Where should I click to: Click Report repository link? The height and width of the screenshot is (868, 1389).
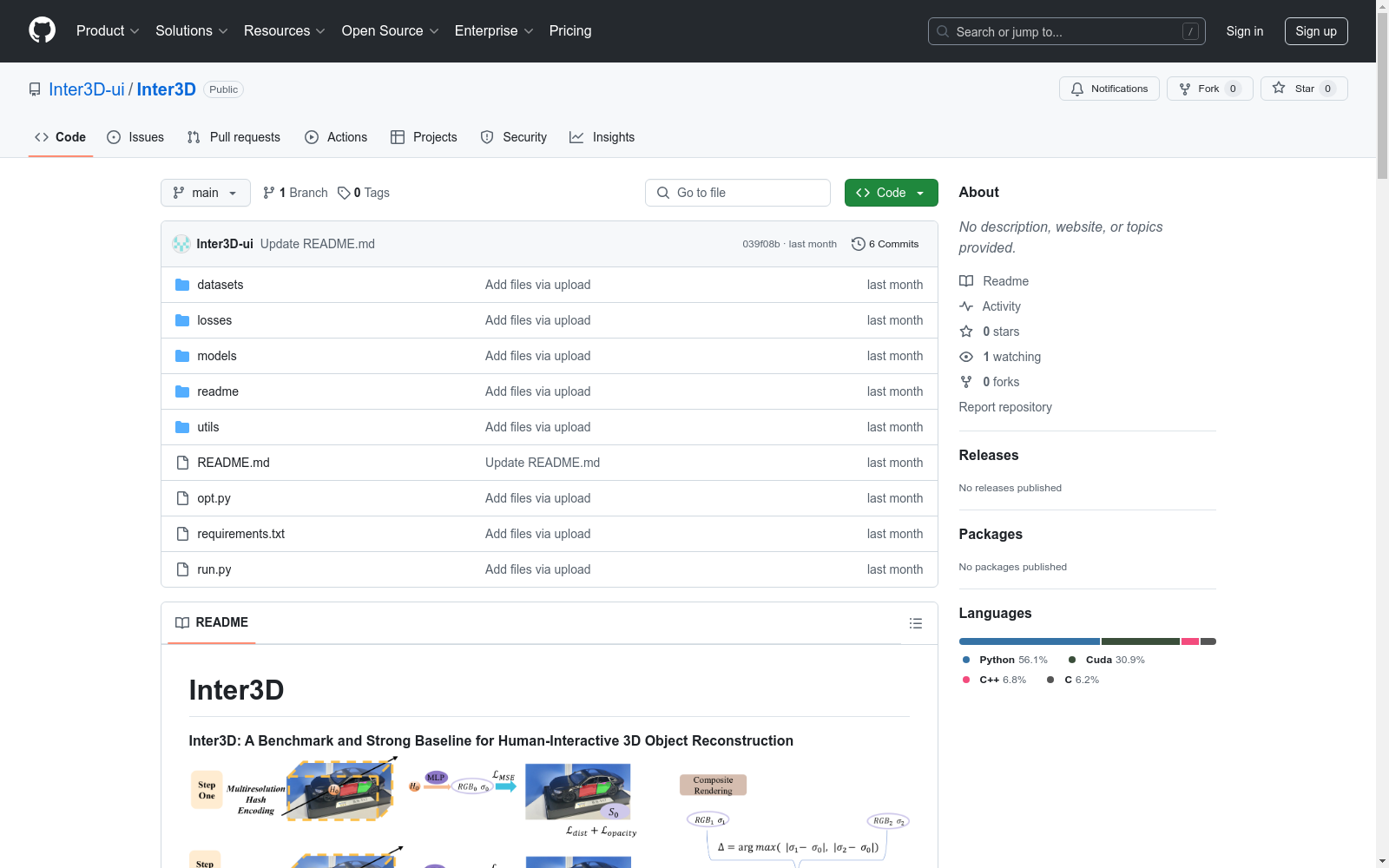tap(1005, 407)
